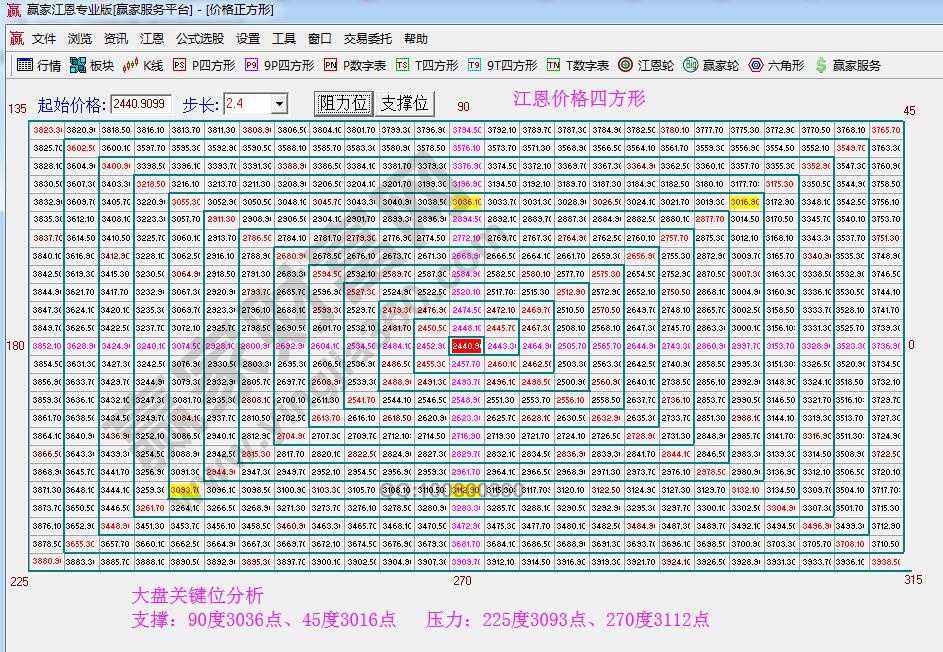The height and width of the screenshot is (652, 943).
Task: Activate 阻力位 resistance mode
Action: coord(342,103)
